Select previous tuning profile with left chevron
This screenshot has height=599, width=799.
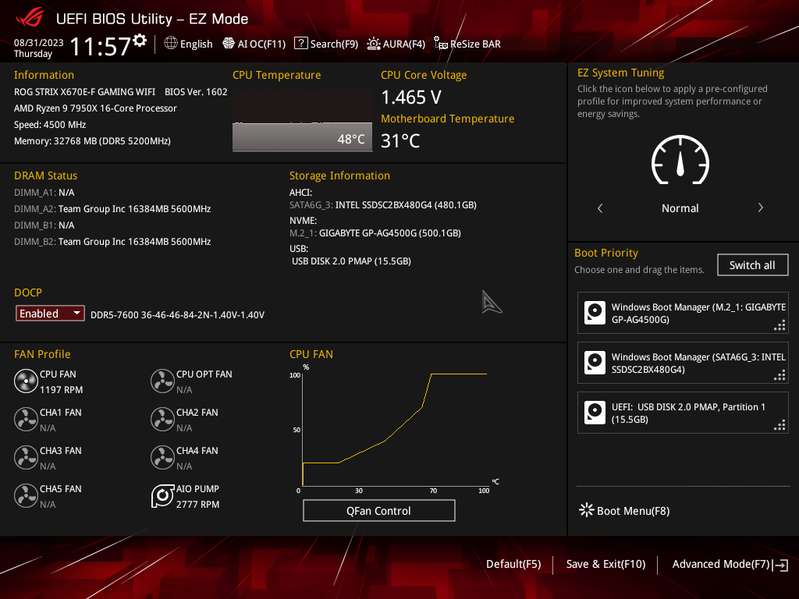[600, 208]
